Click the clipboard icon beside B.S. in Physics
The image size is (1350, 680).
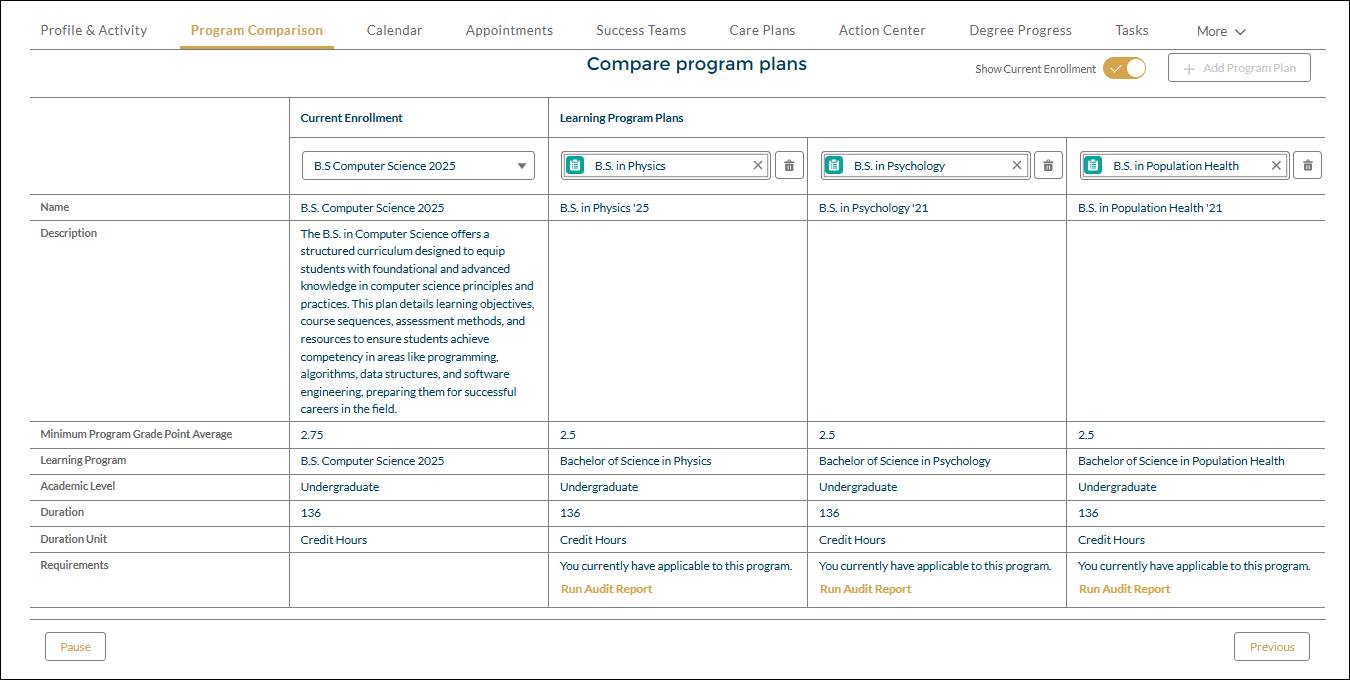click(x=575, y=166)
